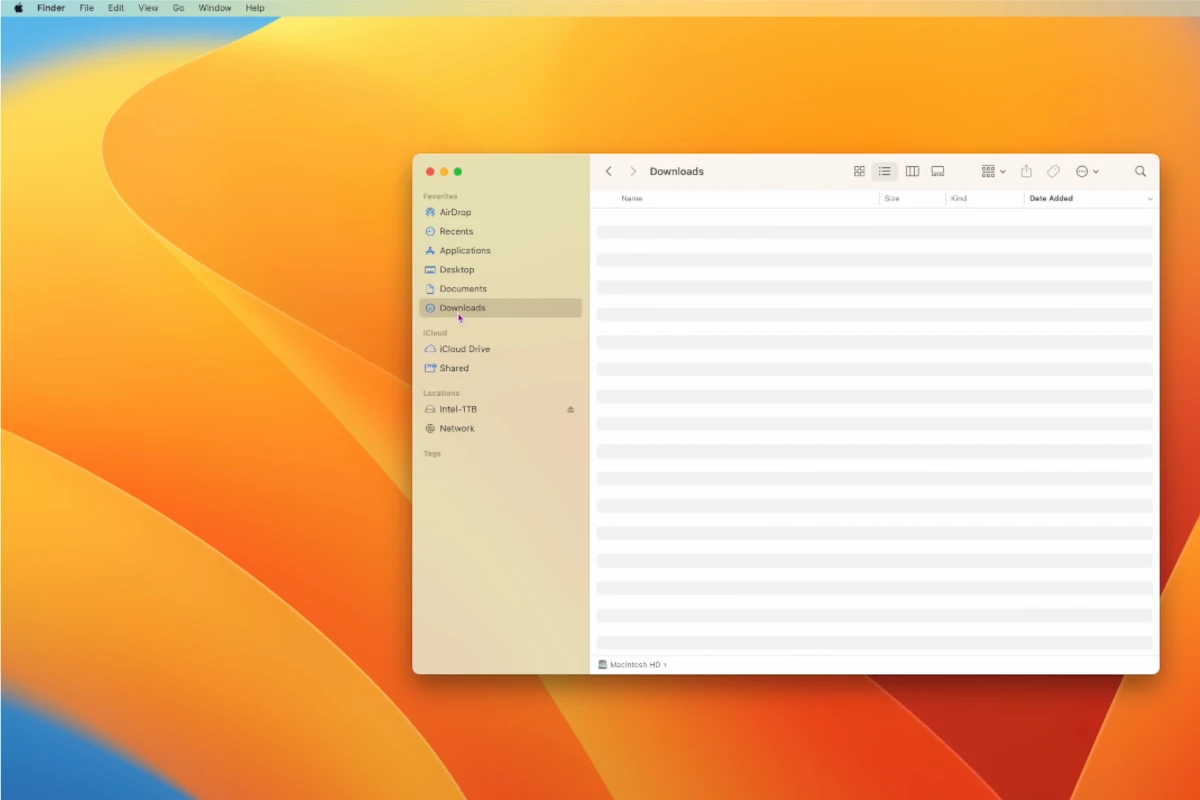Open iCloud Drive from sidebar
The height and width of the screenshot is (800, 1200).
(464, 349)
